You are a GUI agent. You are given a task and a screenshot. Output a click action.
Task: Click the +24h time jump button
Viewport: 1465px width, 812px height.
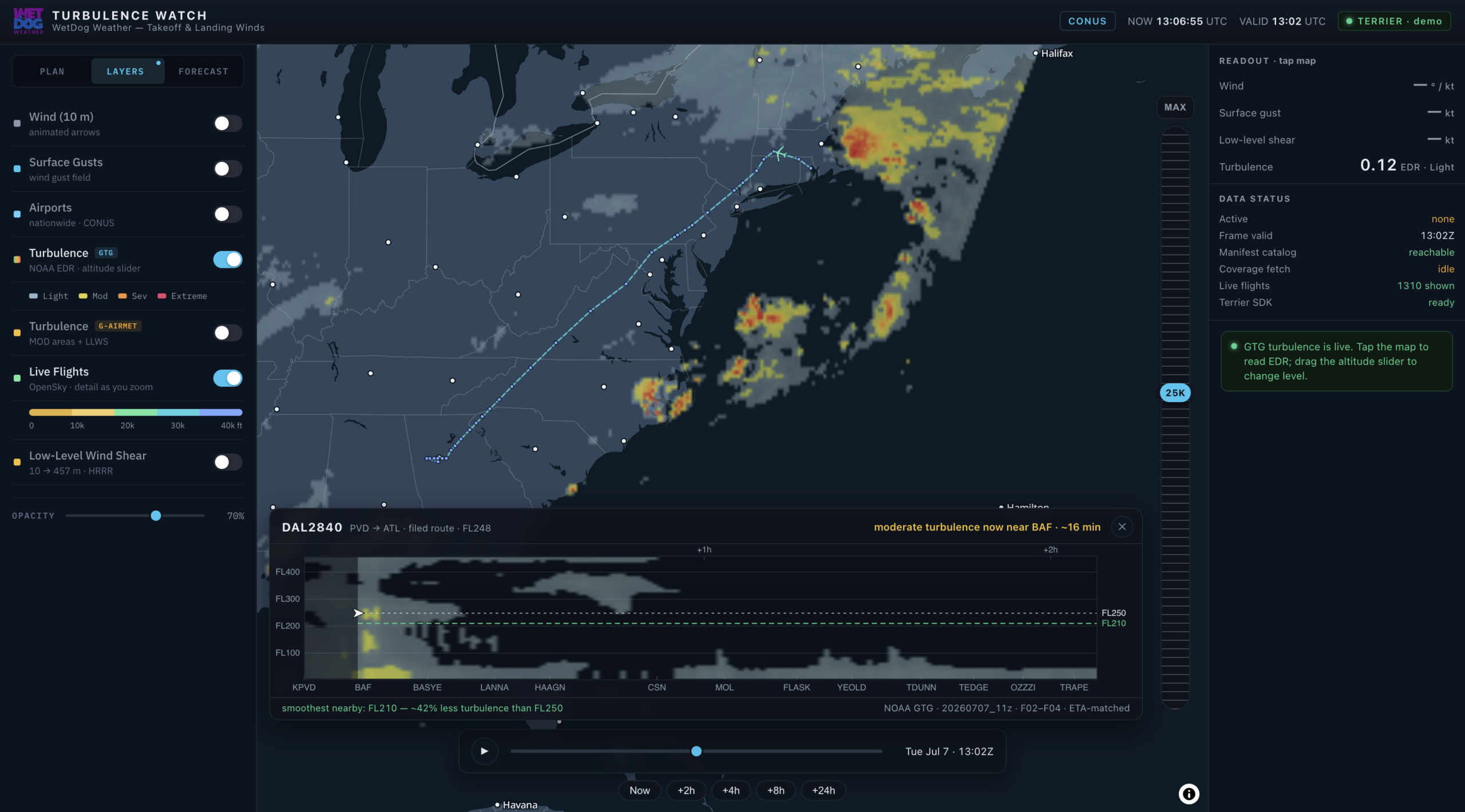[823, 790]
